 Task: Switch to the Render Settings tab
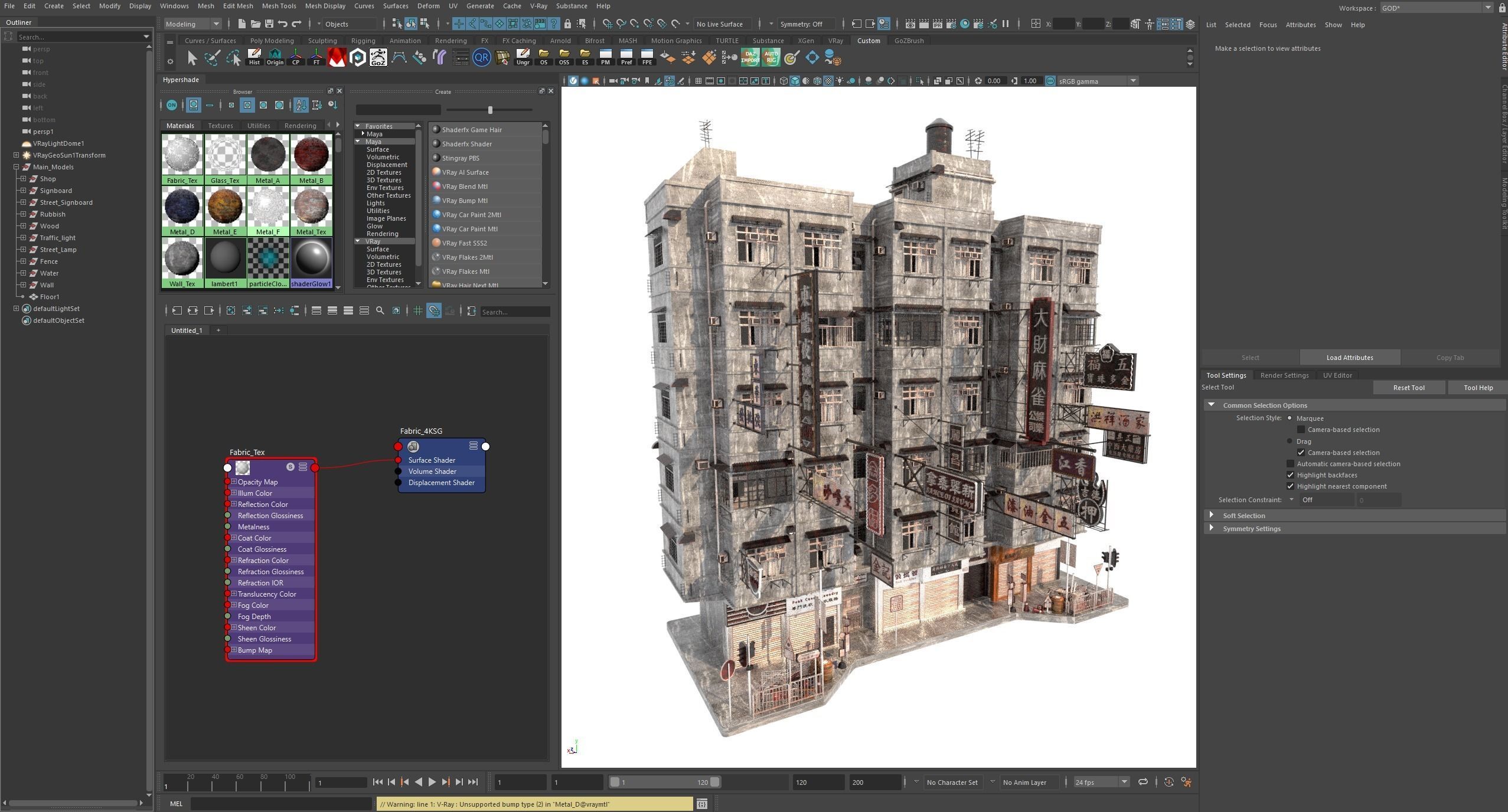click(x=1284, y=375)
